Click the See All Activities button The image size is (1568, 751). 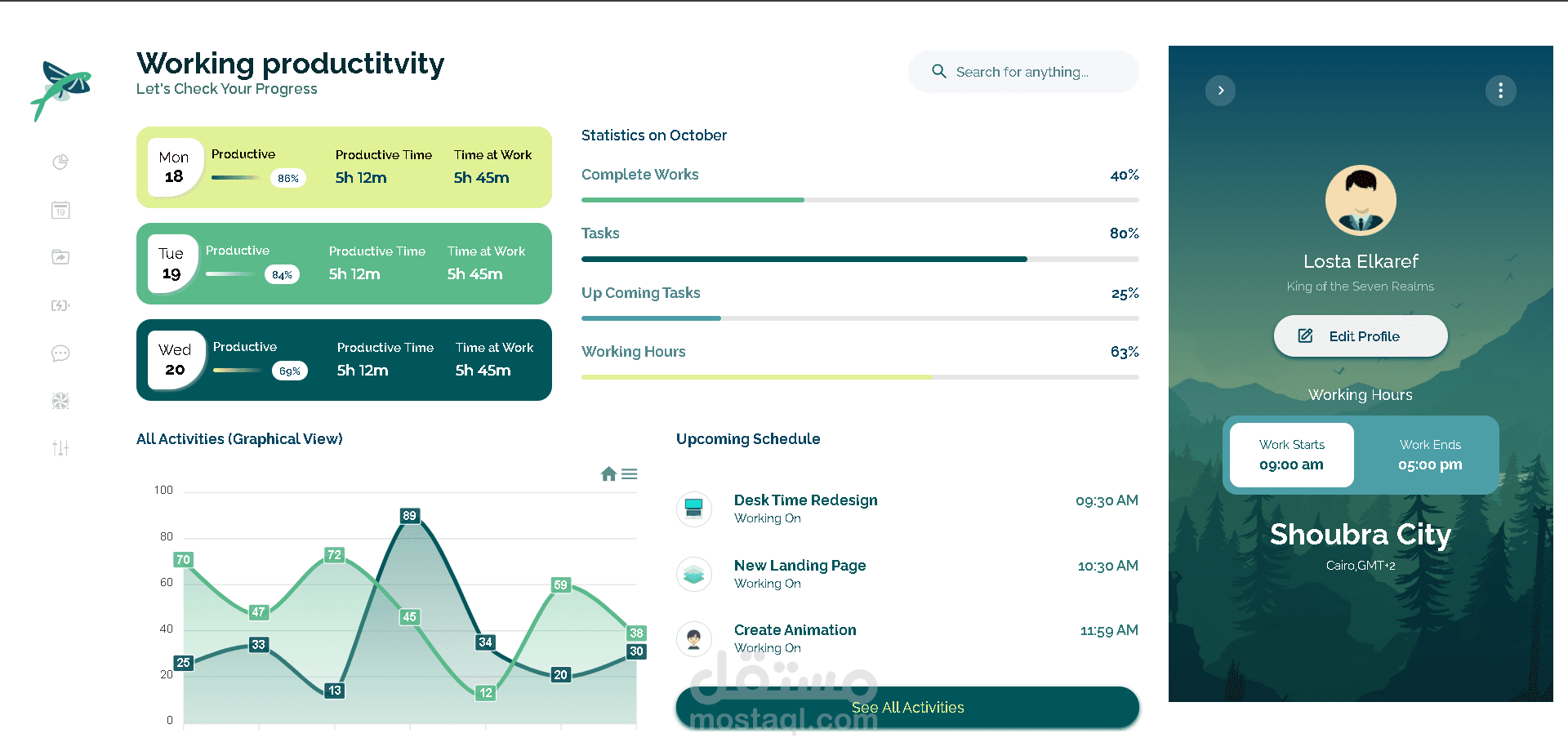(907, 708)
